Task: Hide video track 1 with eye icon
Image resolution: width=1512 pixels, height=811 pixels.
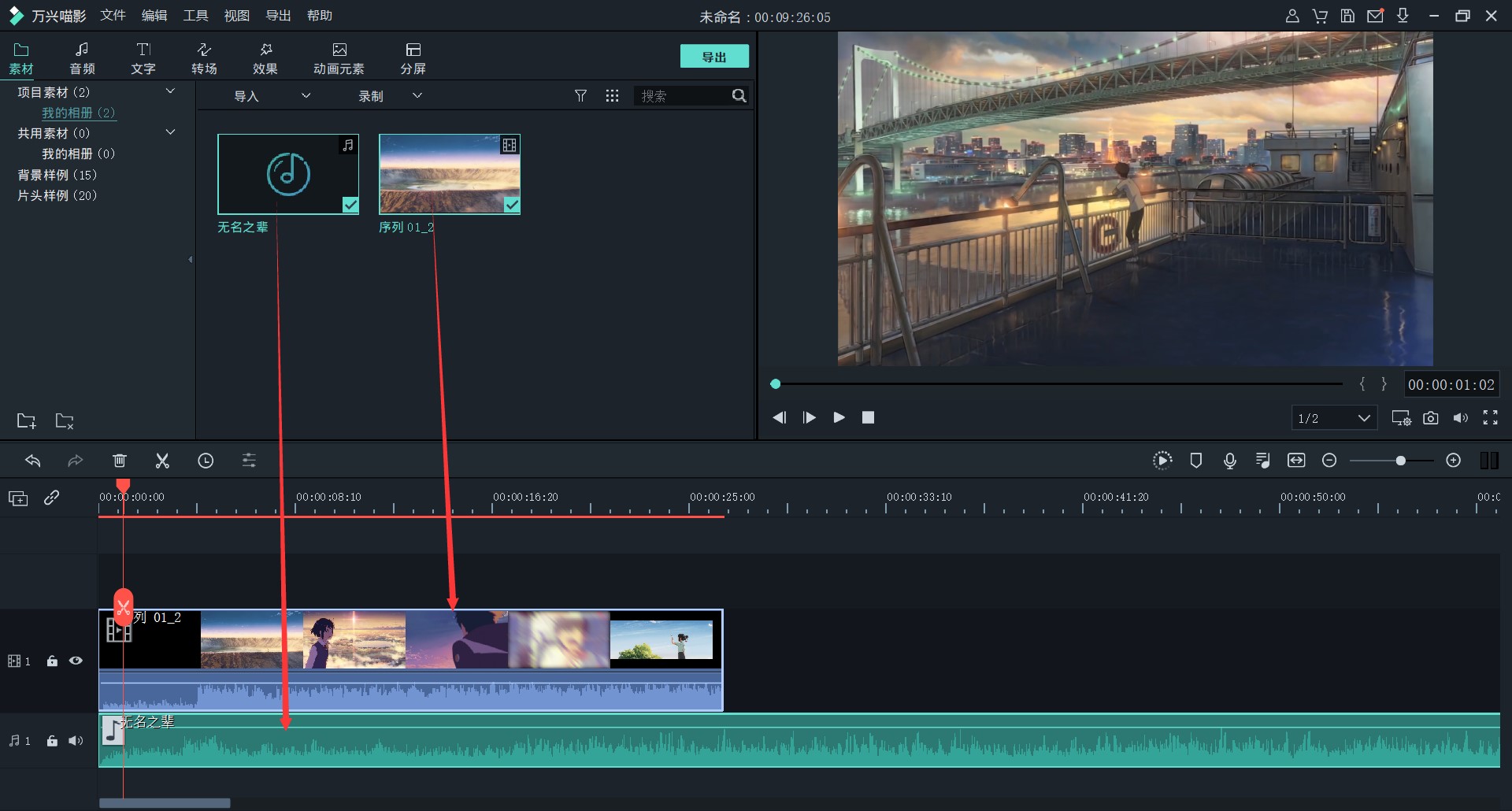Action: pyautogui.click(x=76, y=661)
